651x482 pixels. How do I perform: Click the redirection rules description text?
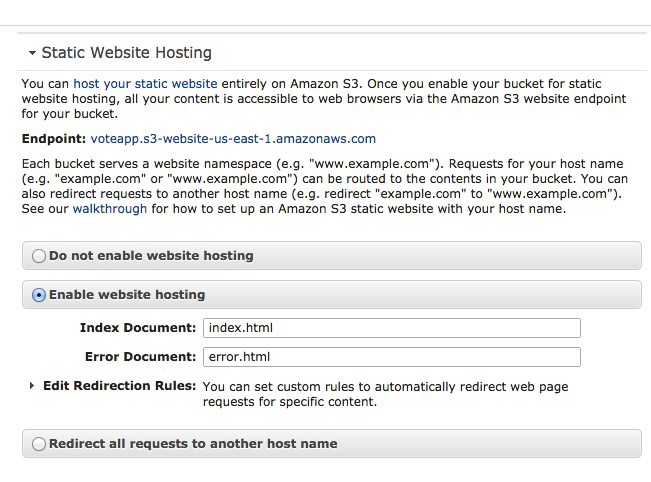click(385, 394)
